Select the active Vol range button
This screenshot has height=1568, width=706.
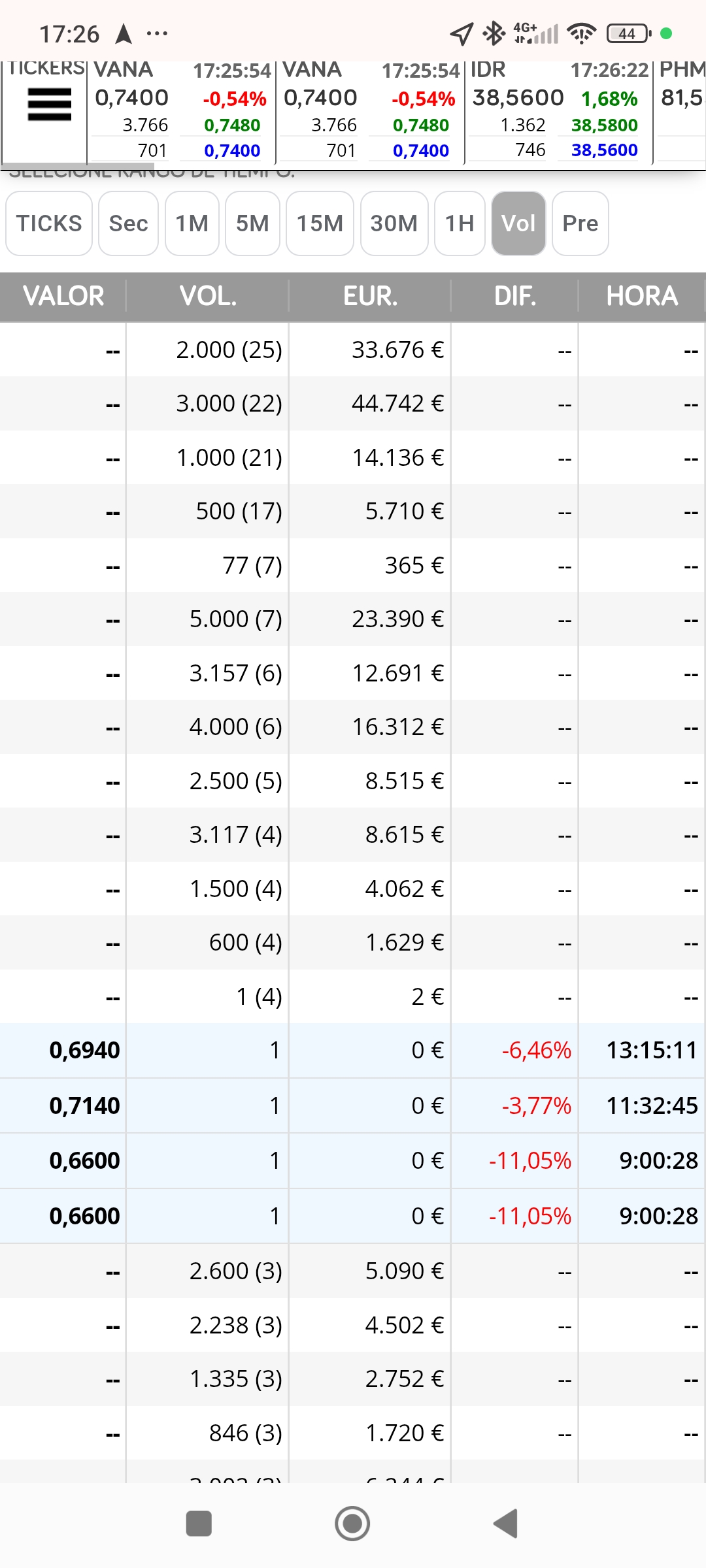tap(518, 223)
